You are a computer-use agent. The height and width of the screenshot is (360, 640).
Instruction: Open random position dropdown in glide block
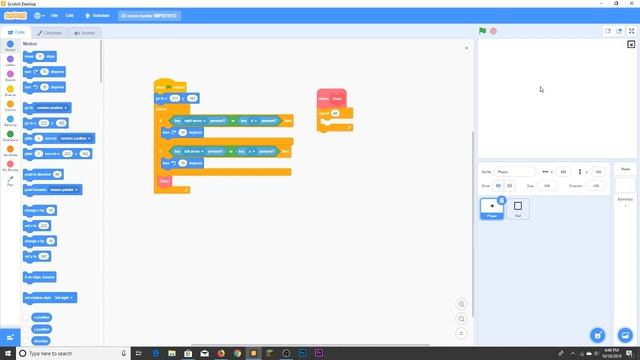click(75, 138)
